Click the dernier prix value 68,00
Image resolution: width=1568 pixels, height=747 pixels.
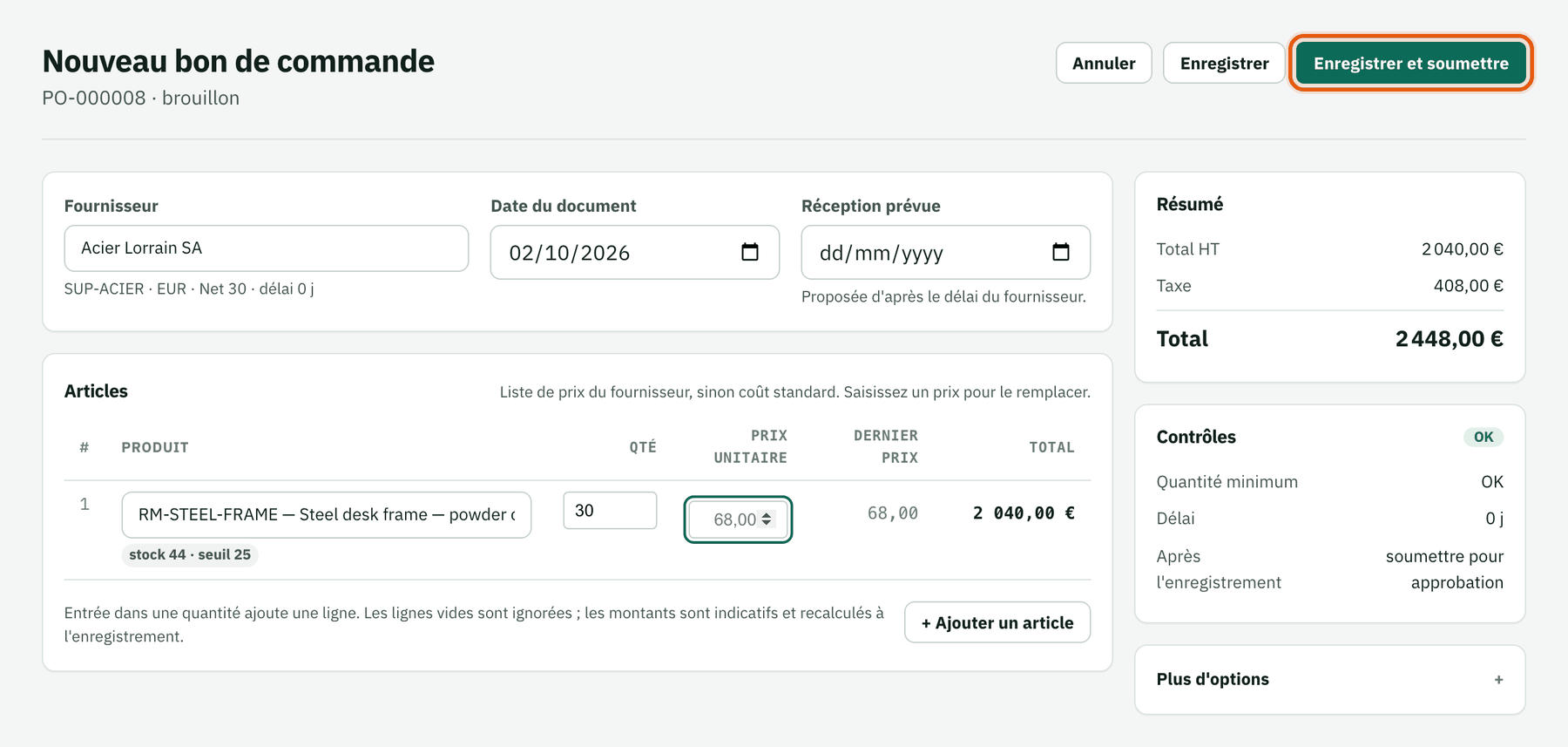(x=893, y=513)
